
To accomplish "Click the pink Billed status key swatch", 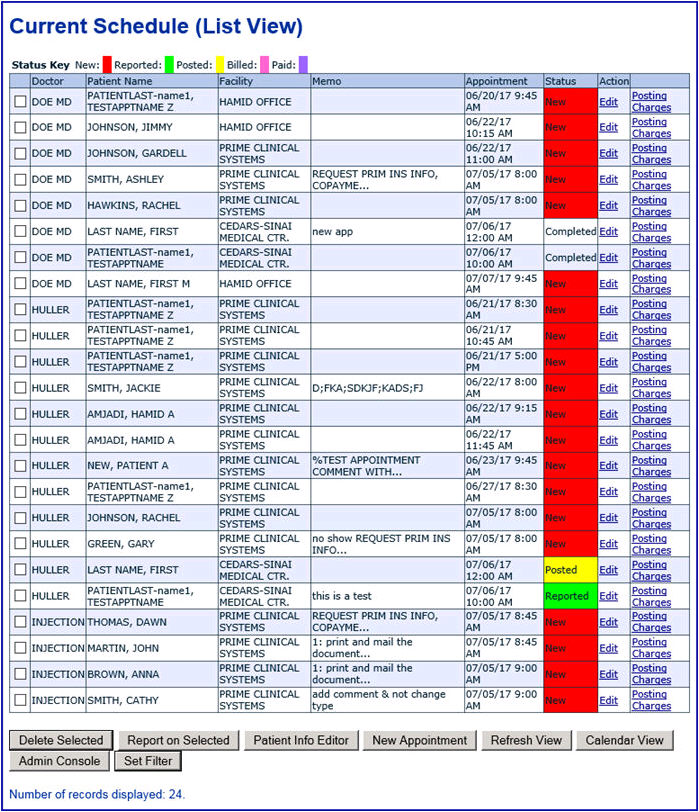I will (x=265, y=65).
